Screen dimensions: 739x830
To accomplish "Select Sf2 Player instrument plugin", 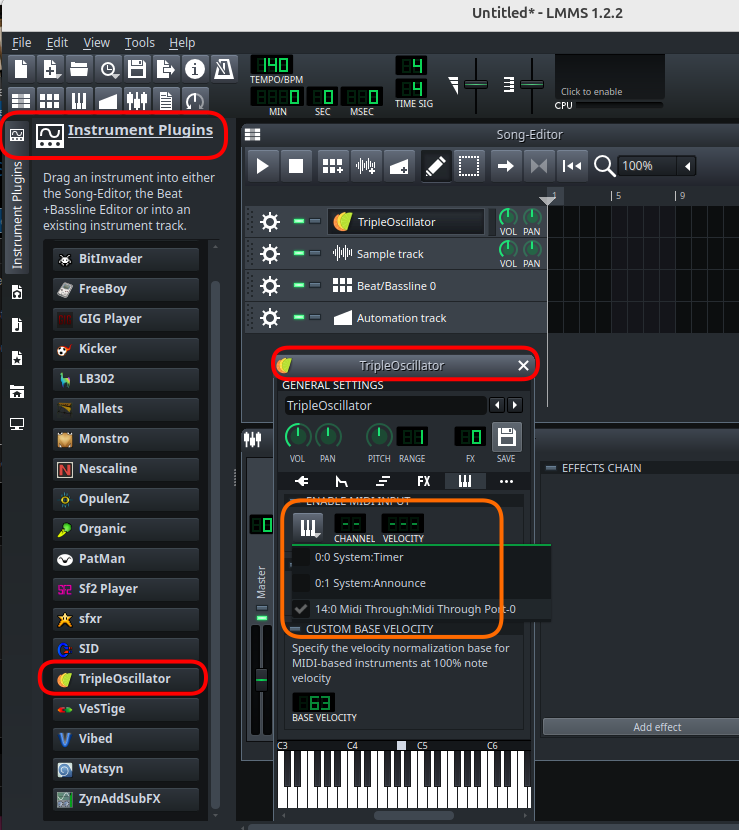I will point(126,589).
